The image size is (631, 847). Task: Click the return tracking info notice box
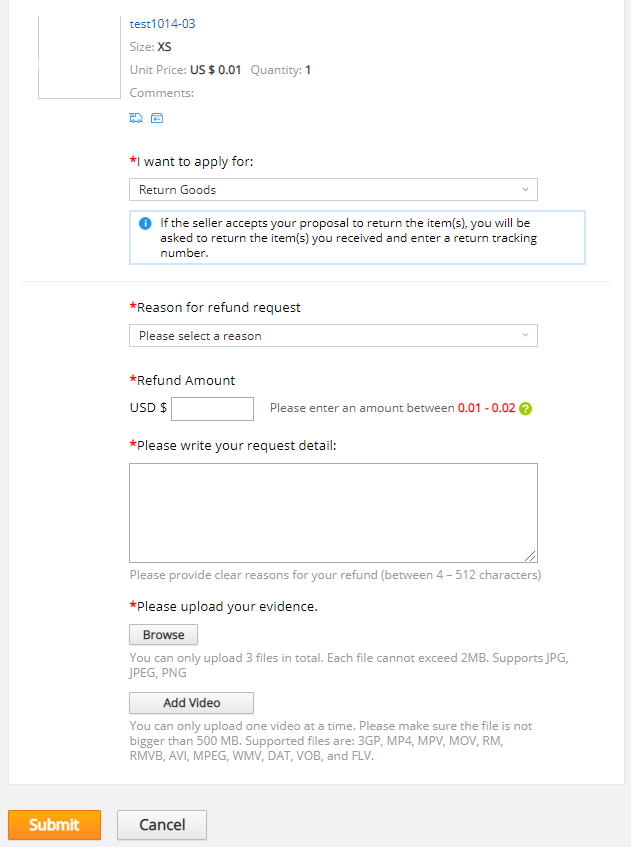[x=357, y=238]
